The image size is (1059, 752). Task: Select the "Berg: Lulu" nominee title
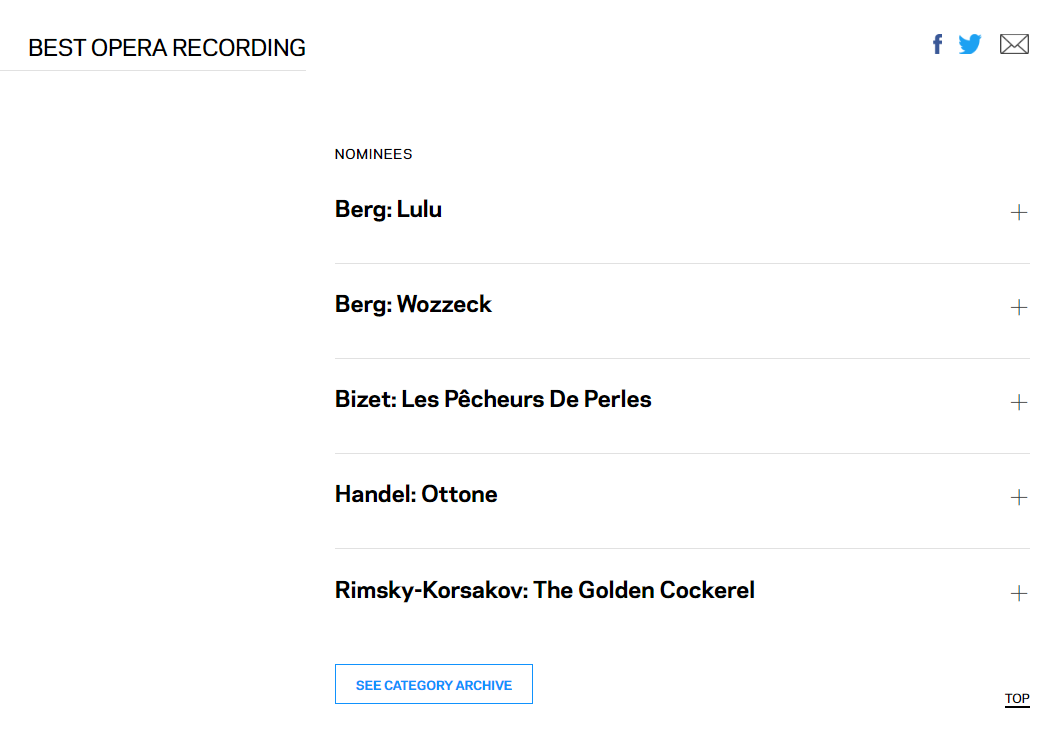388,210
